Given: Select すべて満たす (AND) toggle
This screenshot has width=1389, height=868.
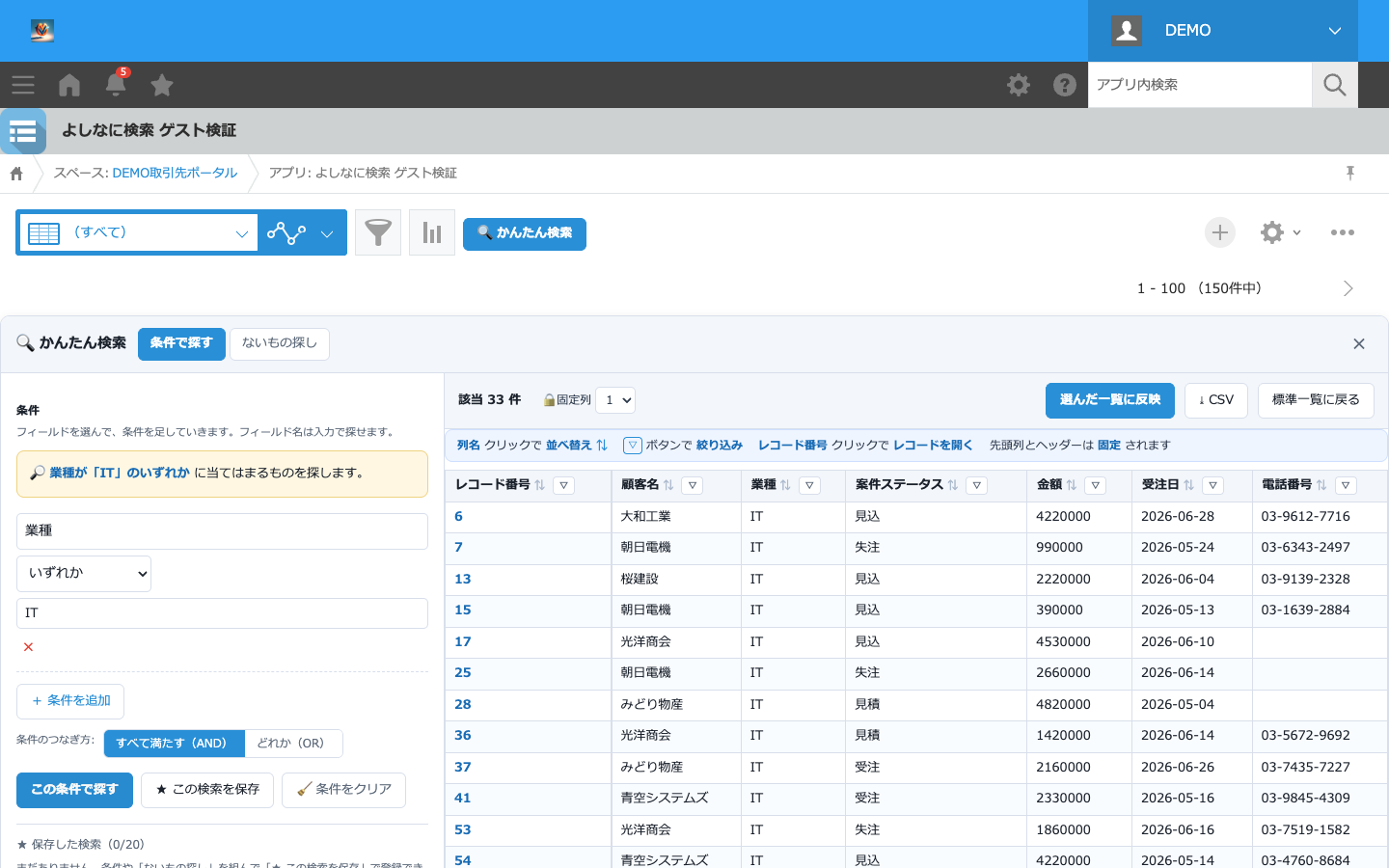Looking at the screenshot, I should [x=174, y=744].
